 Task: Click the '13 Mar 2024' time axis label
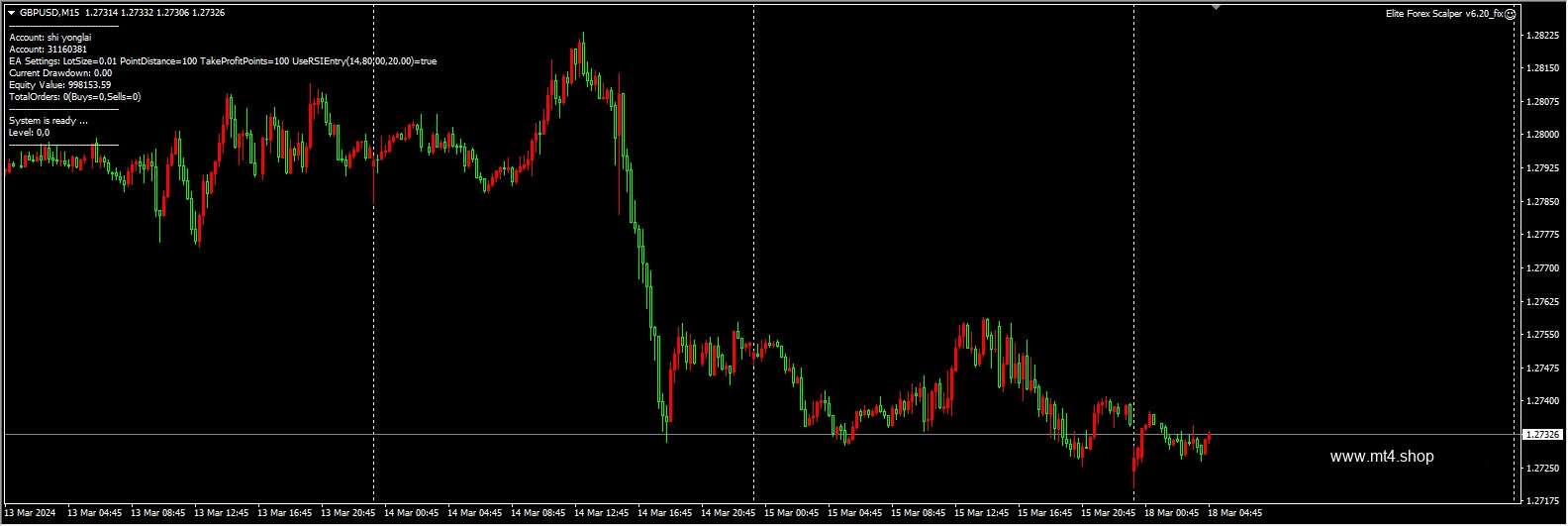(31, 513)
